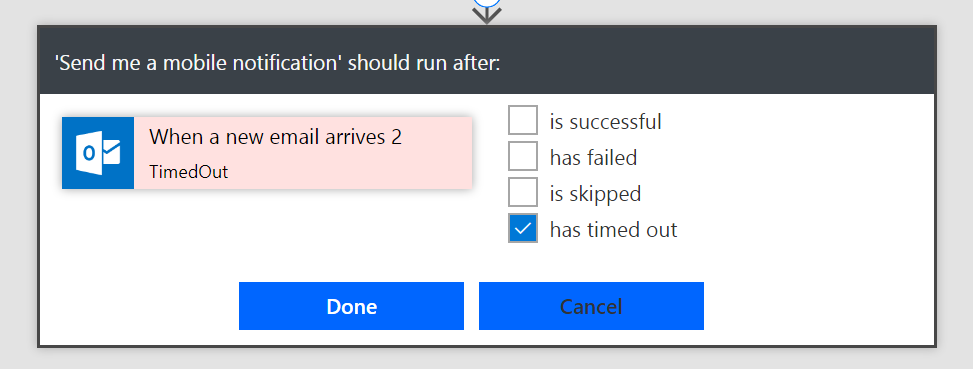
Task: Click the 'is skipped' label text
Action: pos(595,194)
